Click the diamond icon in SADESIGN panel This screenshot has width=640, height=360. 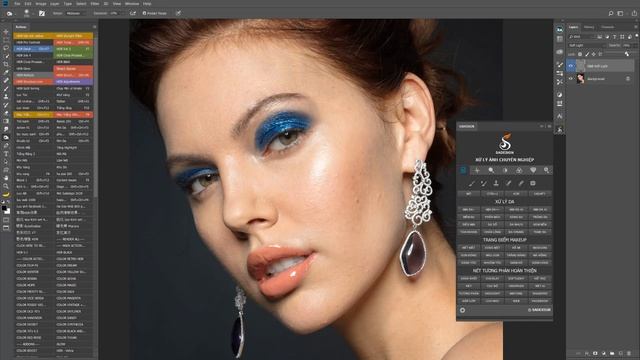click(533, 170)
